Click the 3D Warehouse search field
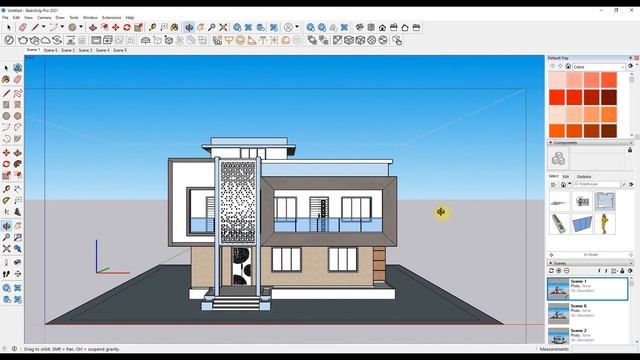 [x=597, y=184]
